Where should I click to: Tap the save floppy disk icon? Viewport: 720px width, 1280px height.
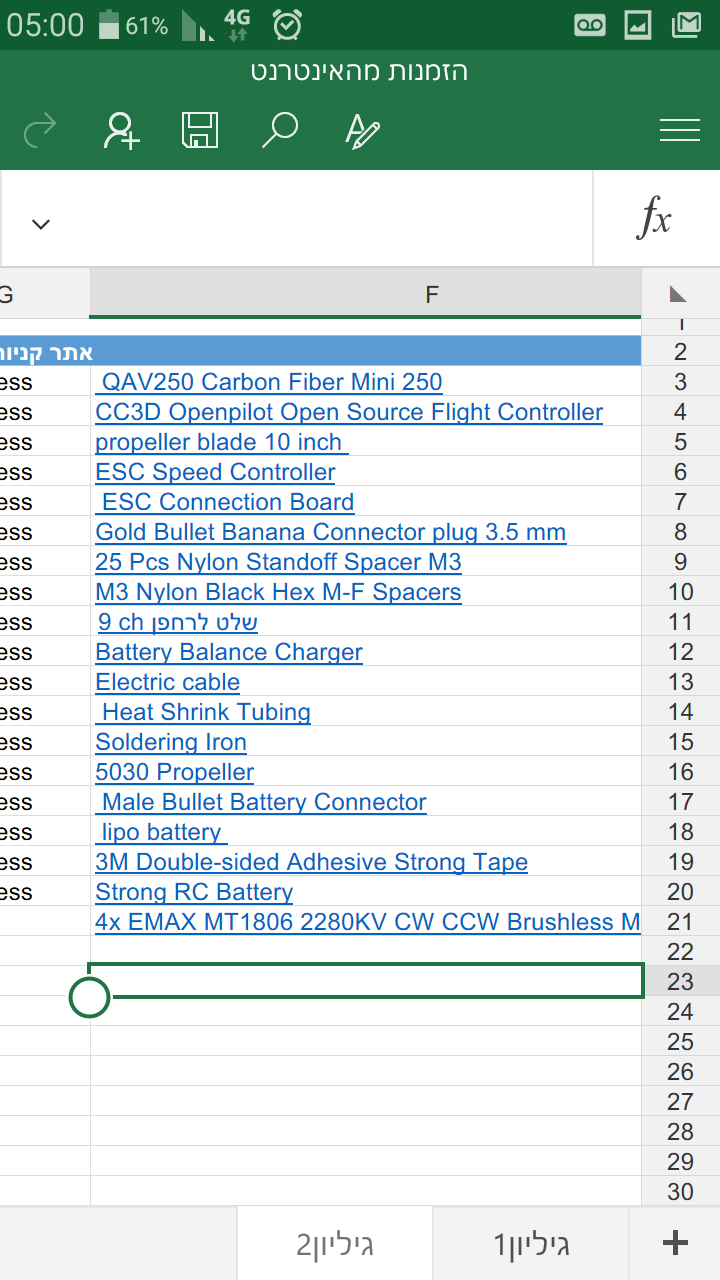tap(200, 130)
